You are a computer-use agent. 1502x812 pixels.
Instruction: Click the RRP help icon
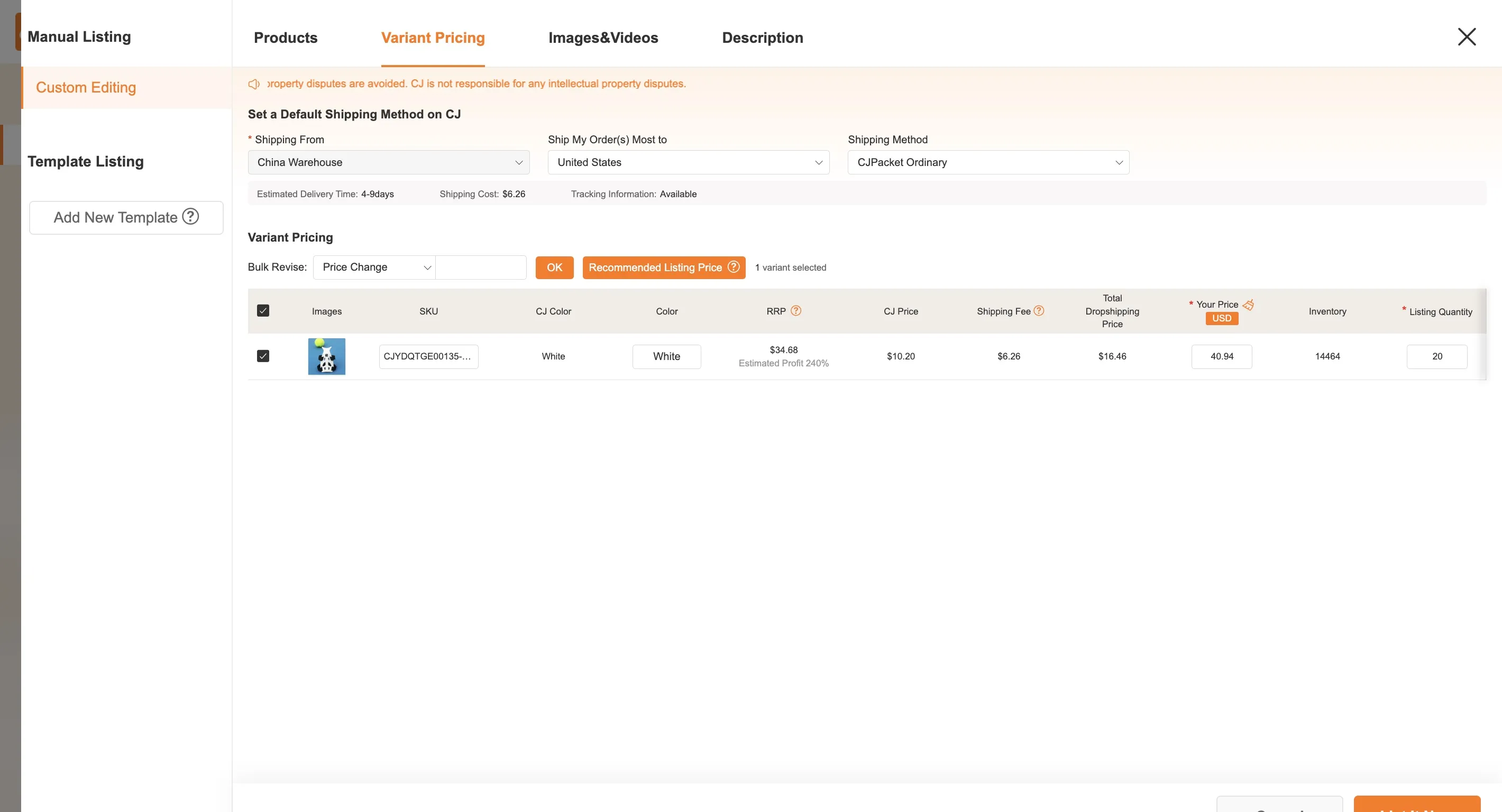click(x=796, y=311)
